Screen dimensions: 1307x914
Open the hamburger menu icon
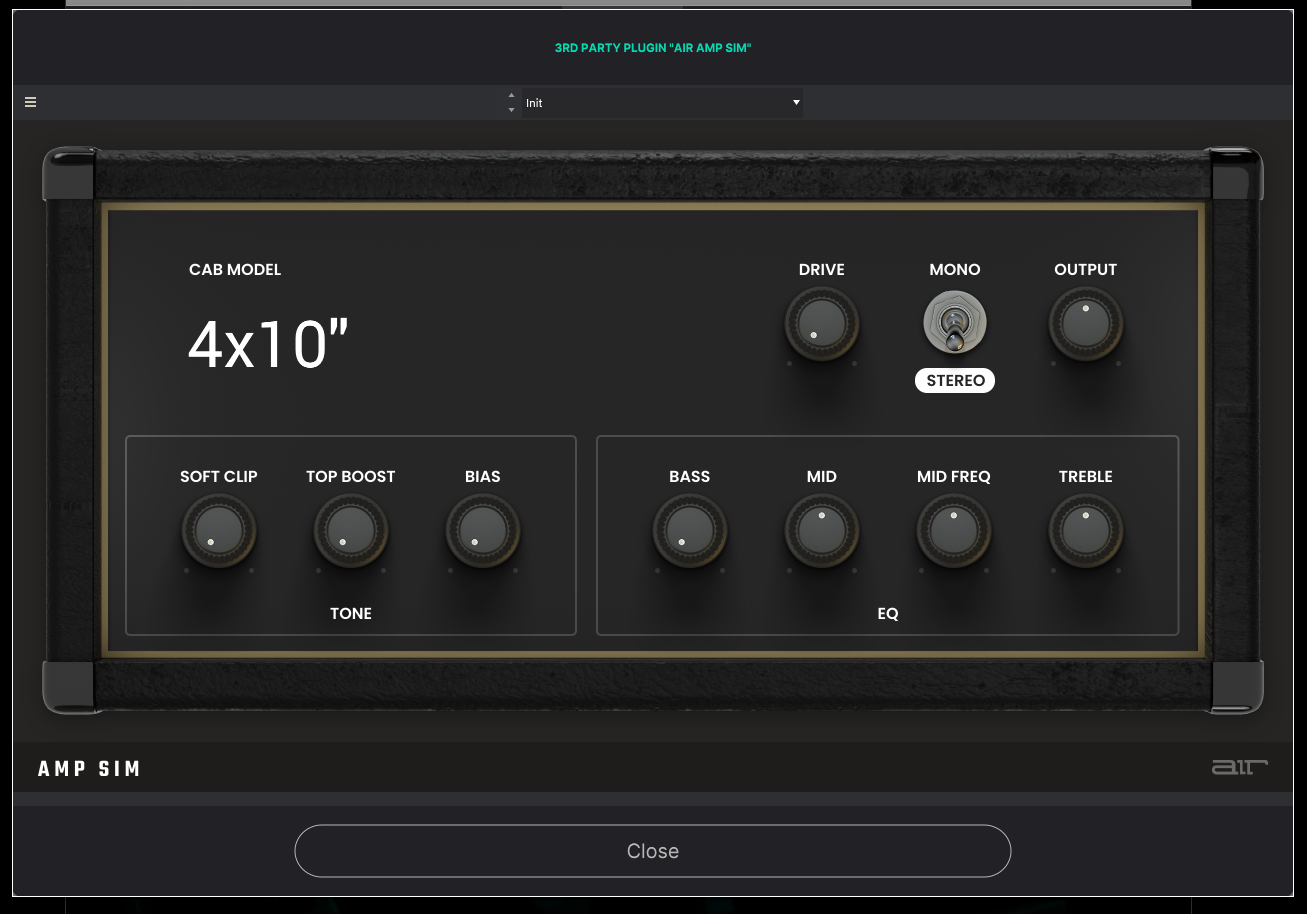click(31, 102)
